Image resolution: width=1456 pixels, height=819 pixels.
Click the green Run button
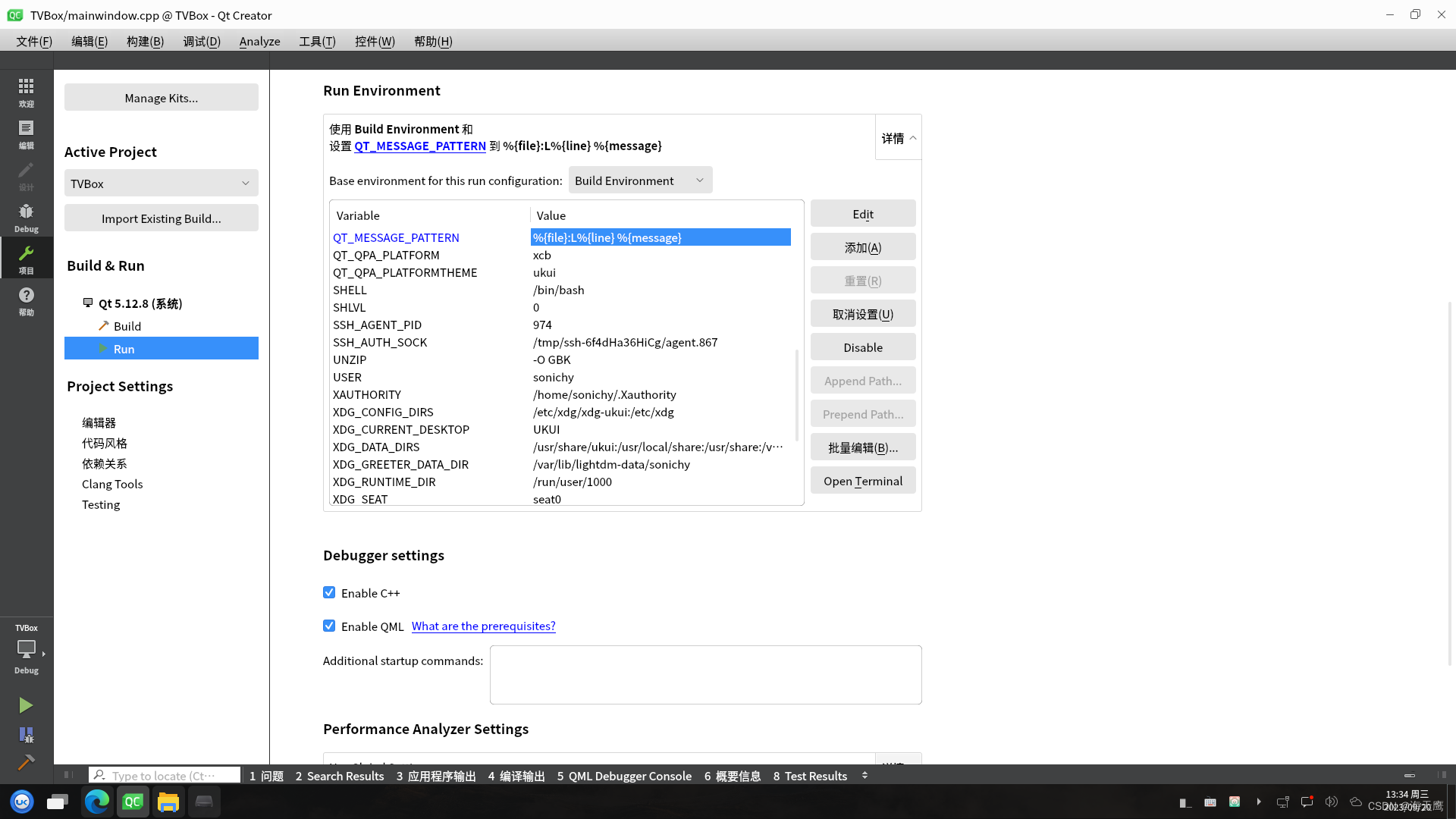(x=26, y=705)
